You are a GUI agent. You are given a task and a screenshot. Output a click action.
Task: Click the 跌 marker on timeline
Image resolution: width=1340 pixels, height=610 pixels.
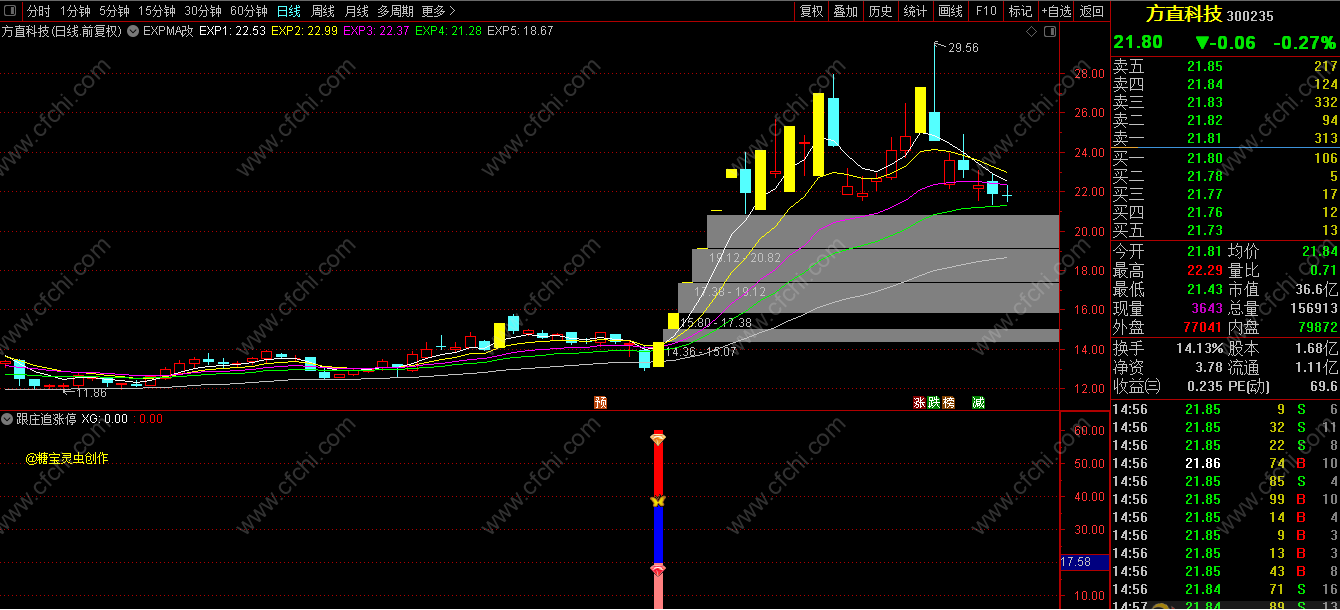934,402
